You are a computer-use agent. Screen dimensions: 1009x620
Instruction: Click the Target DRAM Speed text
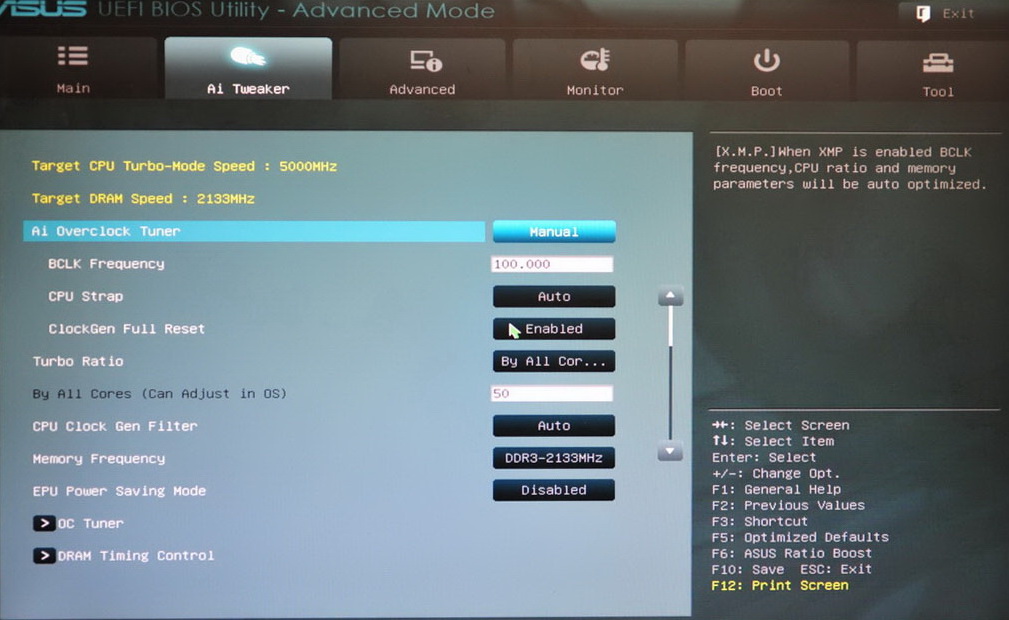coord(143,198)
